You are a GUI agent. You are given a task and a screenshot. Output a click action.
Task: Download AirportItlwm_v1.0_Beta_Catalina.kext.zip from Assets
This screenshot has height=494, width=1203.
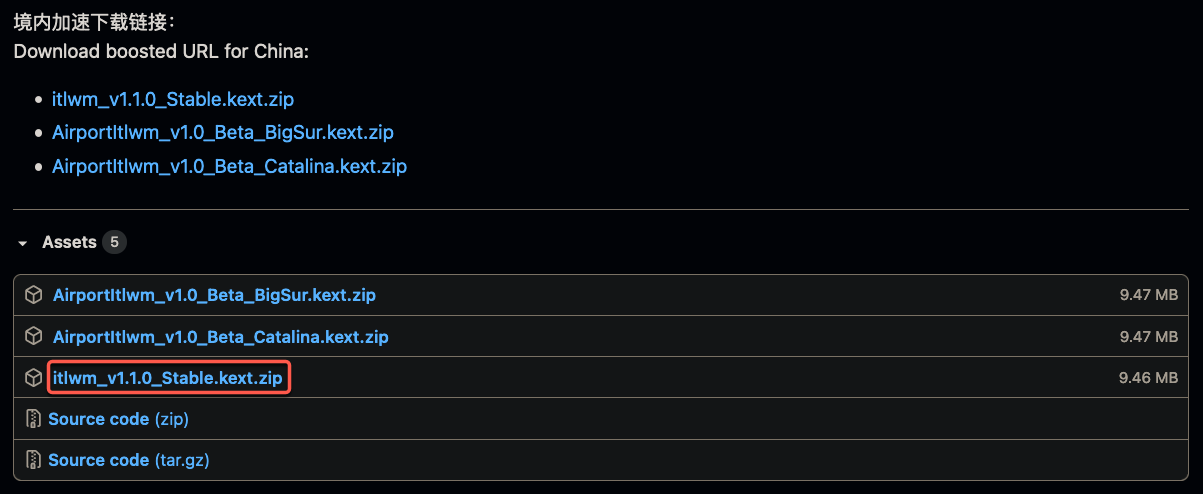point(220,337)
